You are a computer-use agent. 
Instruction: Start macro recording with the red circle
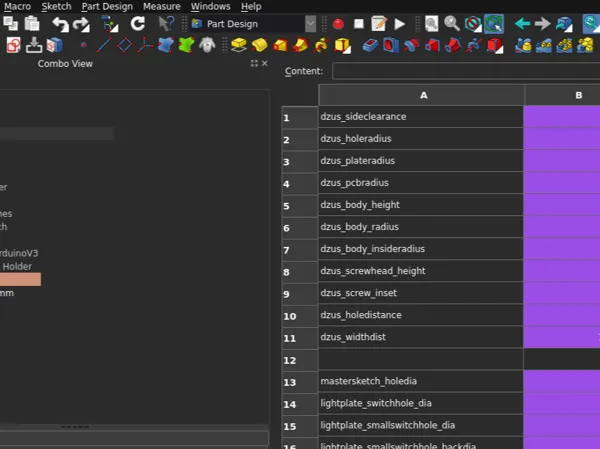(338, 24)
